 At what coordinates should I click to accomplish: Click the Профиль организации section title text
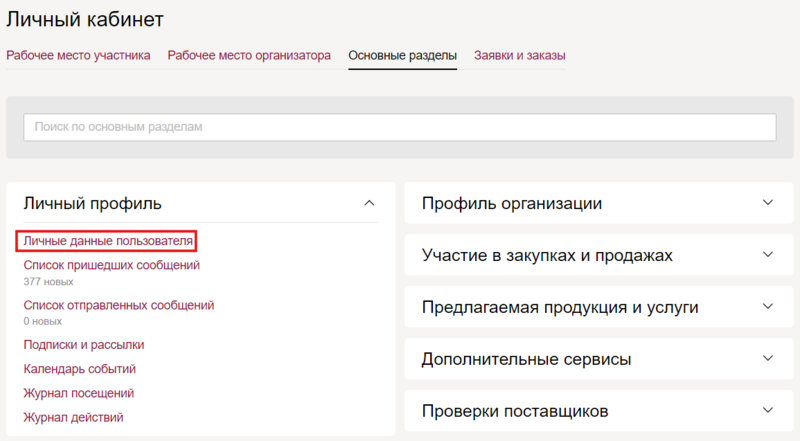point(511,204)
